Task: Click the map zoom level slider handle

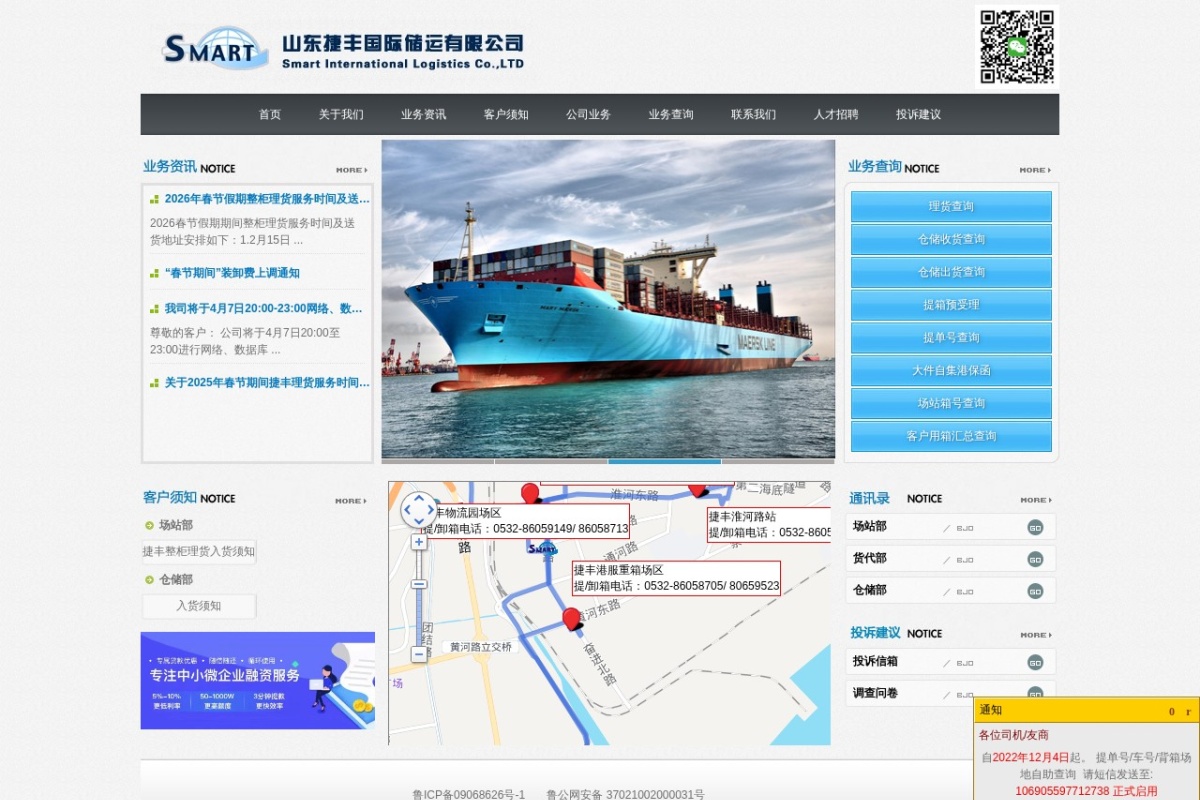Action: 419,584
